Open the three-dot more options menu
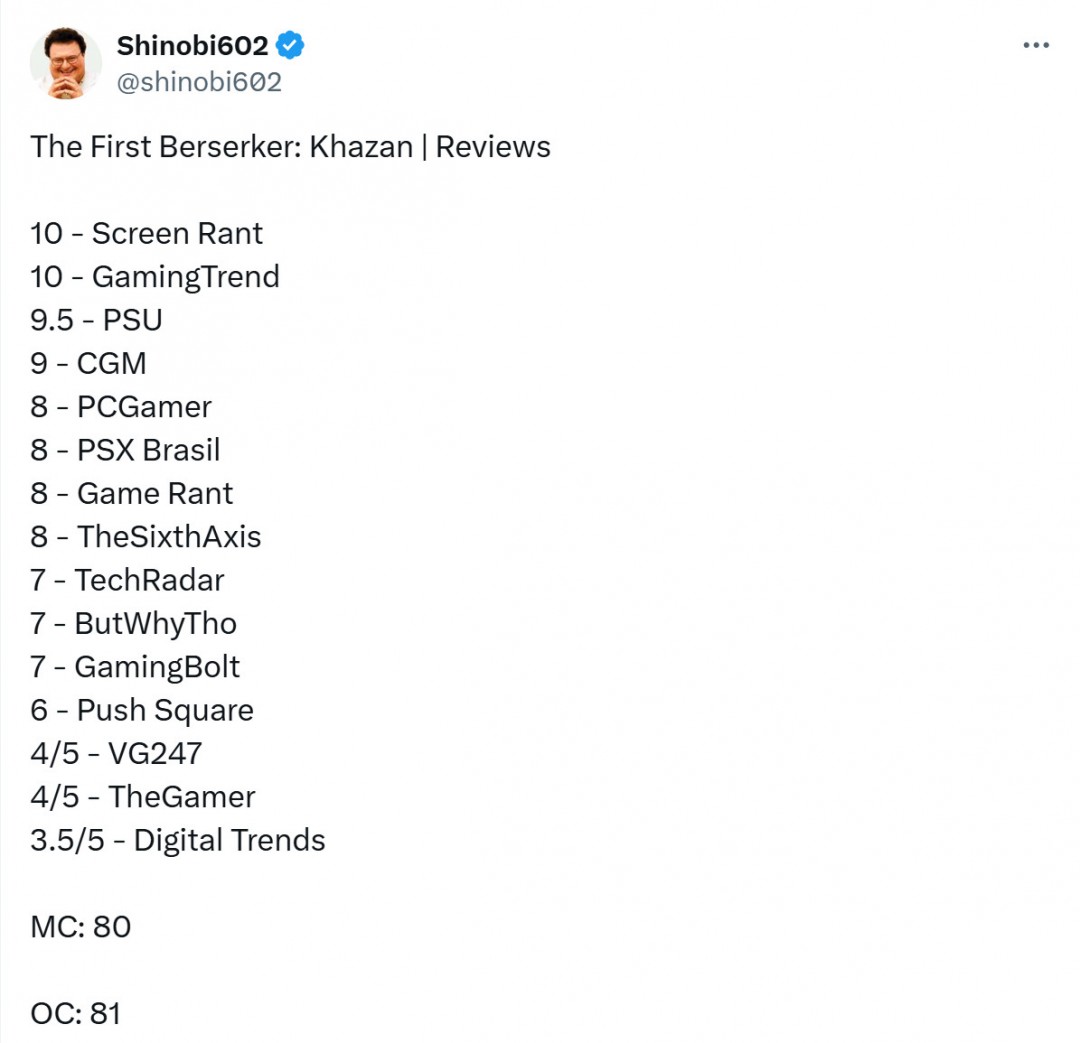The height and width of the screenshot is (1043, 1080). [x=1035, y=46]
